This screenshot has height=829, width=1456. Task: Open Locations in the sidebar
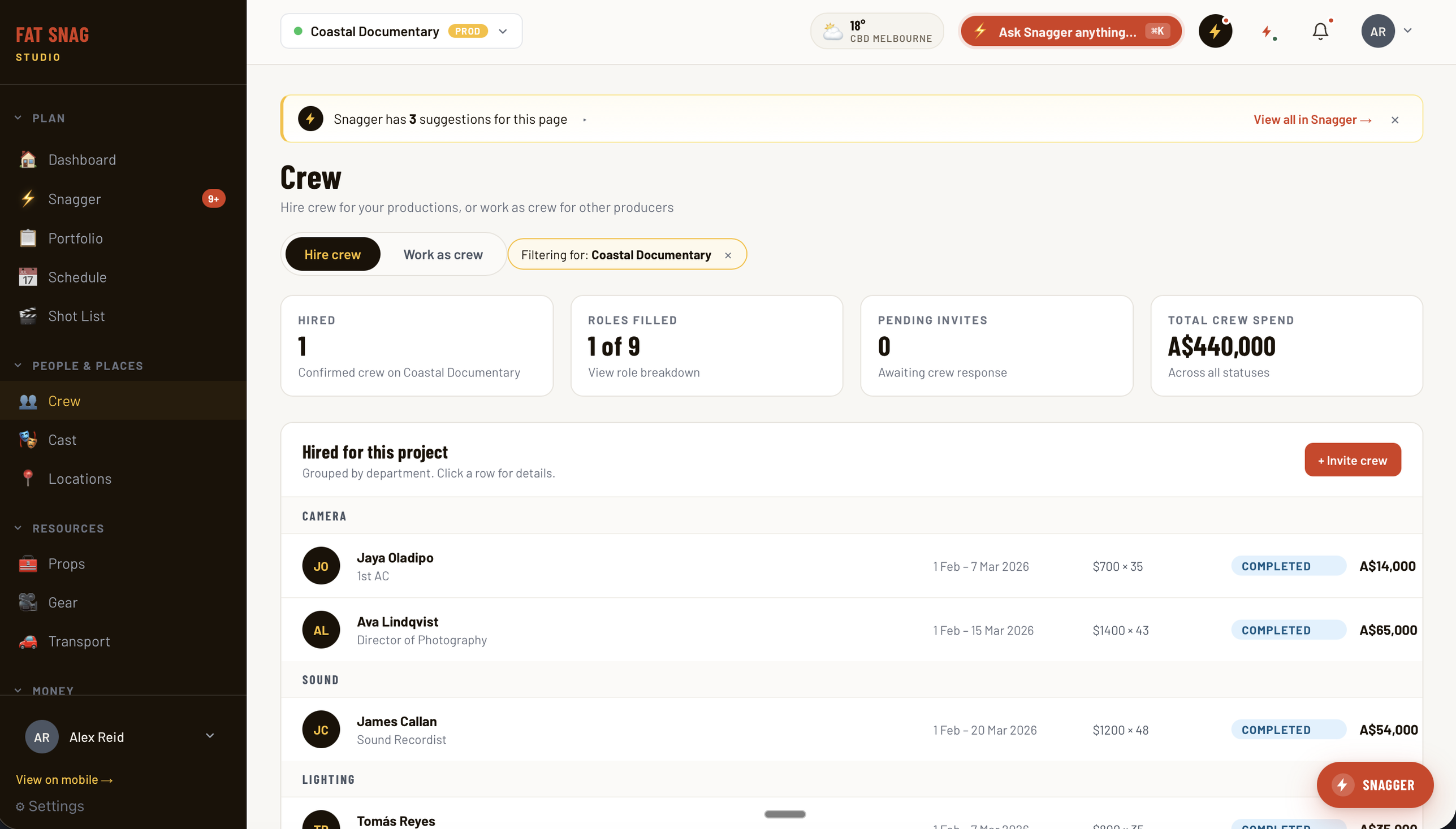click(x=123, y=478)
